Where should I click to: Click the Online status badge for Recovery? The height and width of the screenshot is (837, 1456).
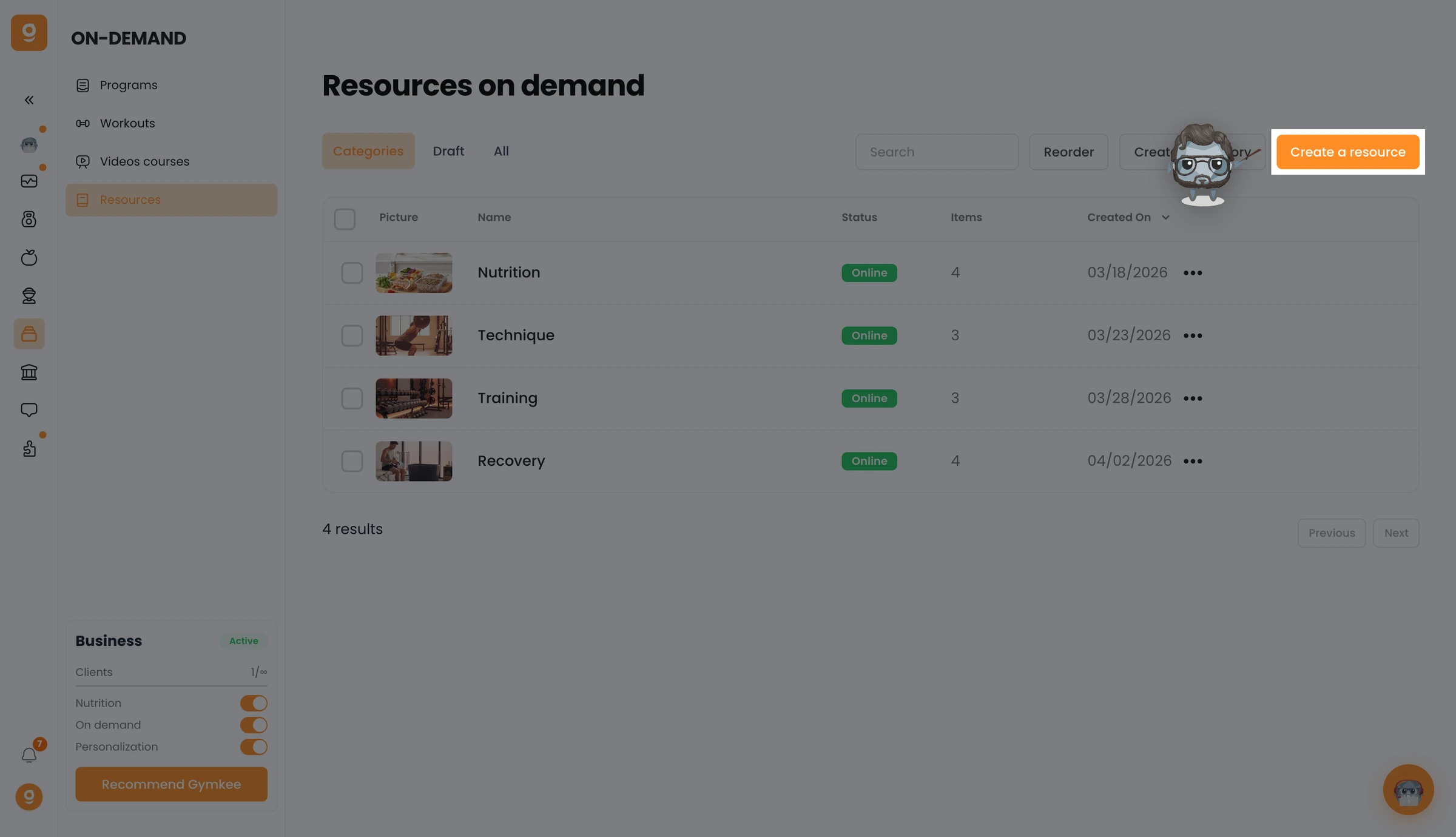coord(869,461)
